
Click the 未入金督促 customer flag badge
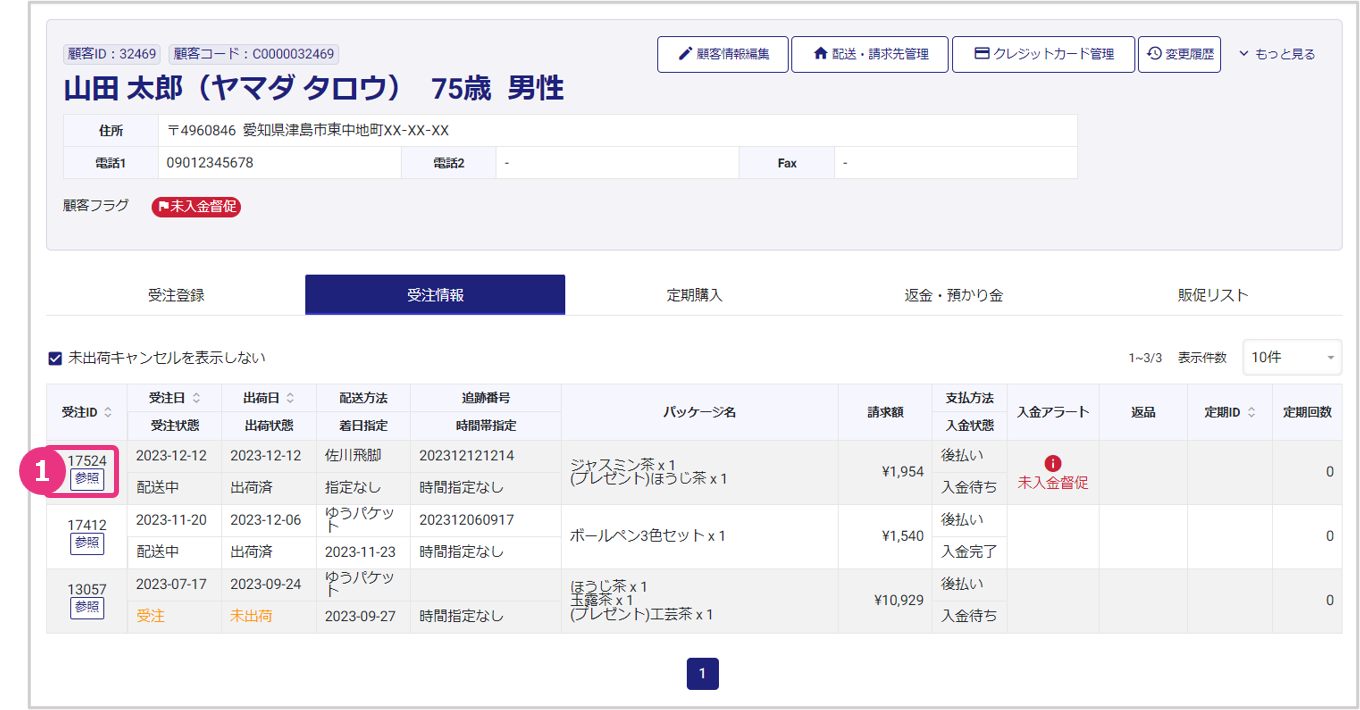[196, 207]
